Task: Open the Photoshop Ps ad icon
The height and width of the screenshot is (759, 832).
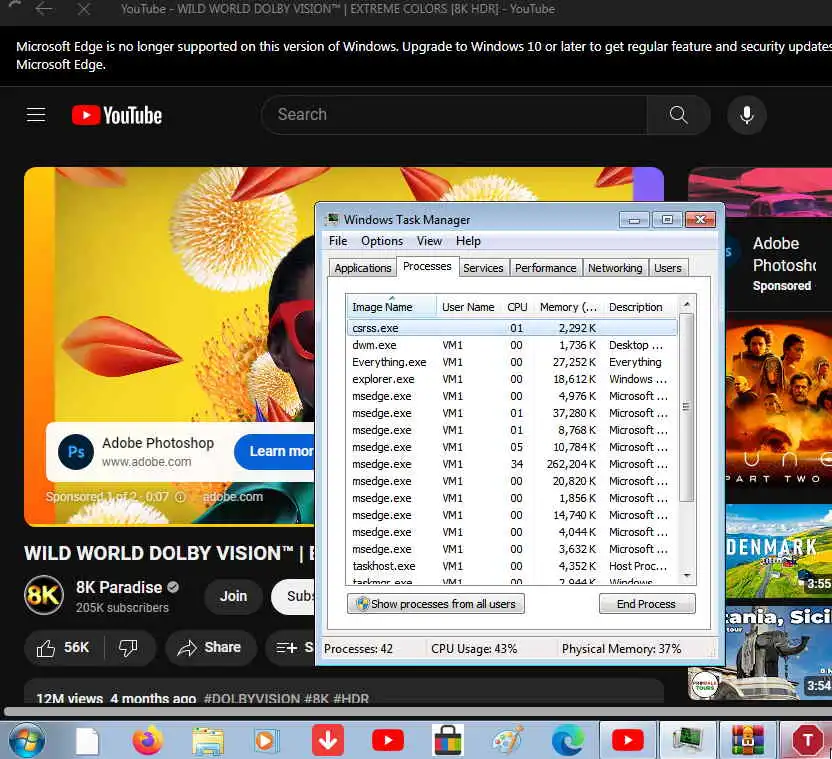Action: (76, 452)
